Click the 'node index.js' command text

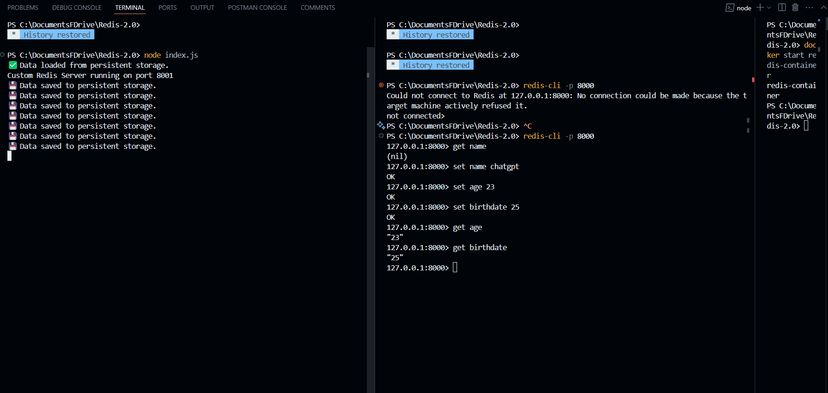pos(171,55)
